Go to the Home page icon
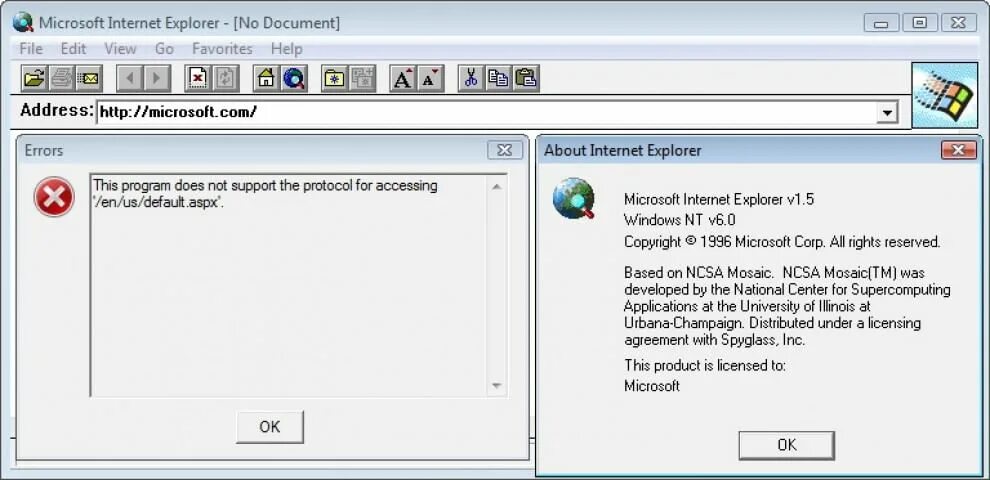This screenshot has height=480, width=990. point(266,78)
